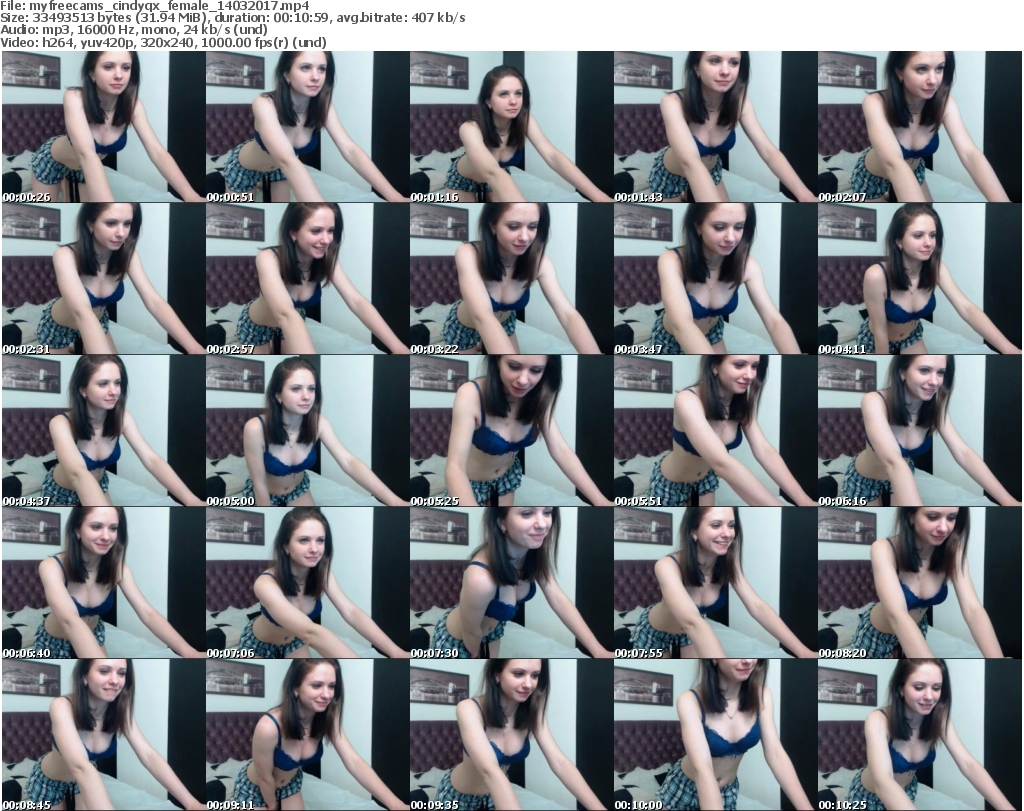Select the thumbnail timestamped 00:03:47
This screenshot has height=811, width=1024.
tap(715, 279)
